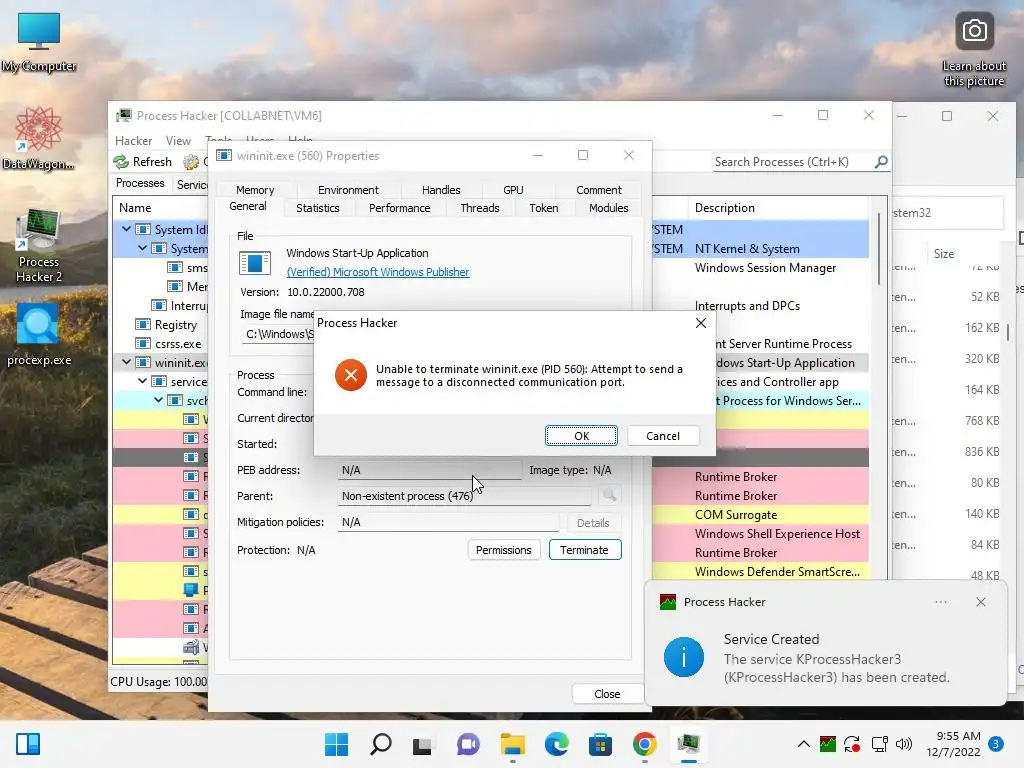Select the Processes tab in the main window
This screenshot has height=768, width=1024.
pyautogui.click(x=140, y=183)
